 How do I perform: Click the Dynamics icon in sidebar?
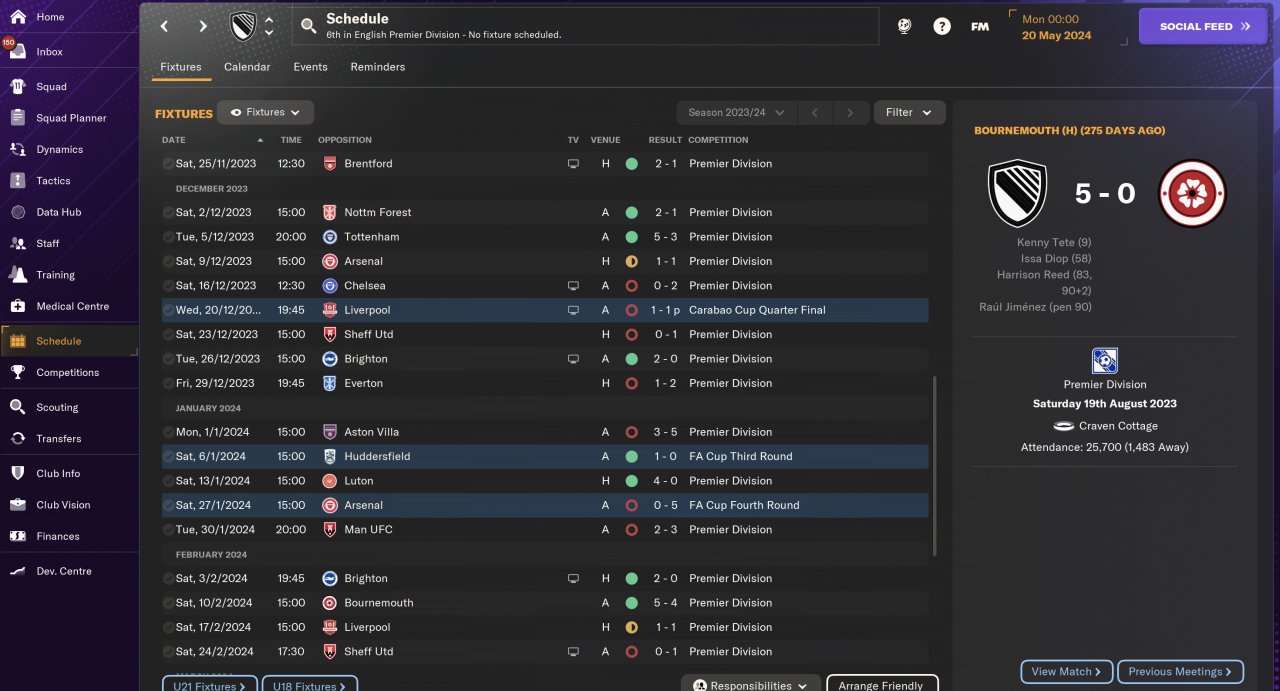[x=17, y=149]
